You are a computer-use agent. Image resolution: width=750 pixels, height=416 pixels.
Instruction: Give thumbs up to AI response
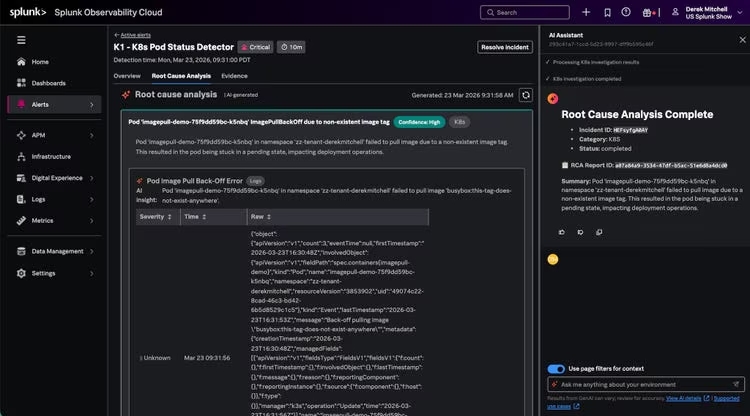(562, 232)
